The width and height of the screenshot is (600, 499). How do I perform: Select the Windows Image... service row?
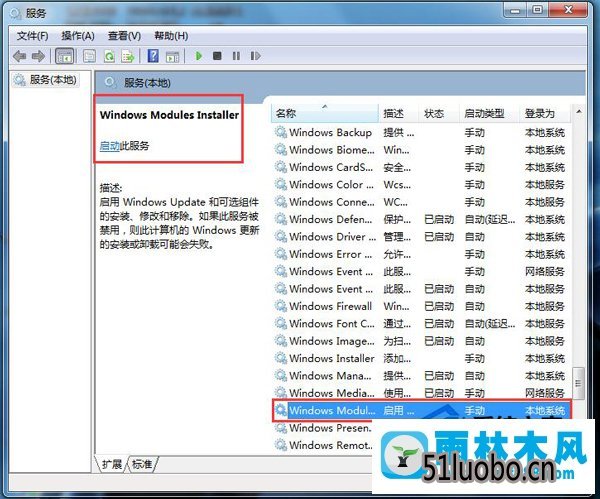pos(421,341)
